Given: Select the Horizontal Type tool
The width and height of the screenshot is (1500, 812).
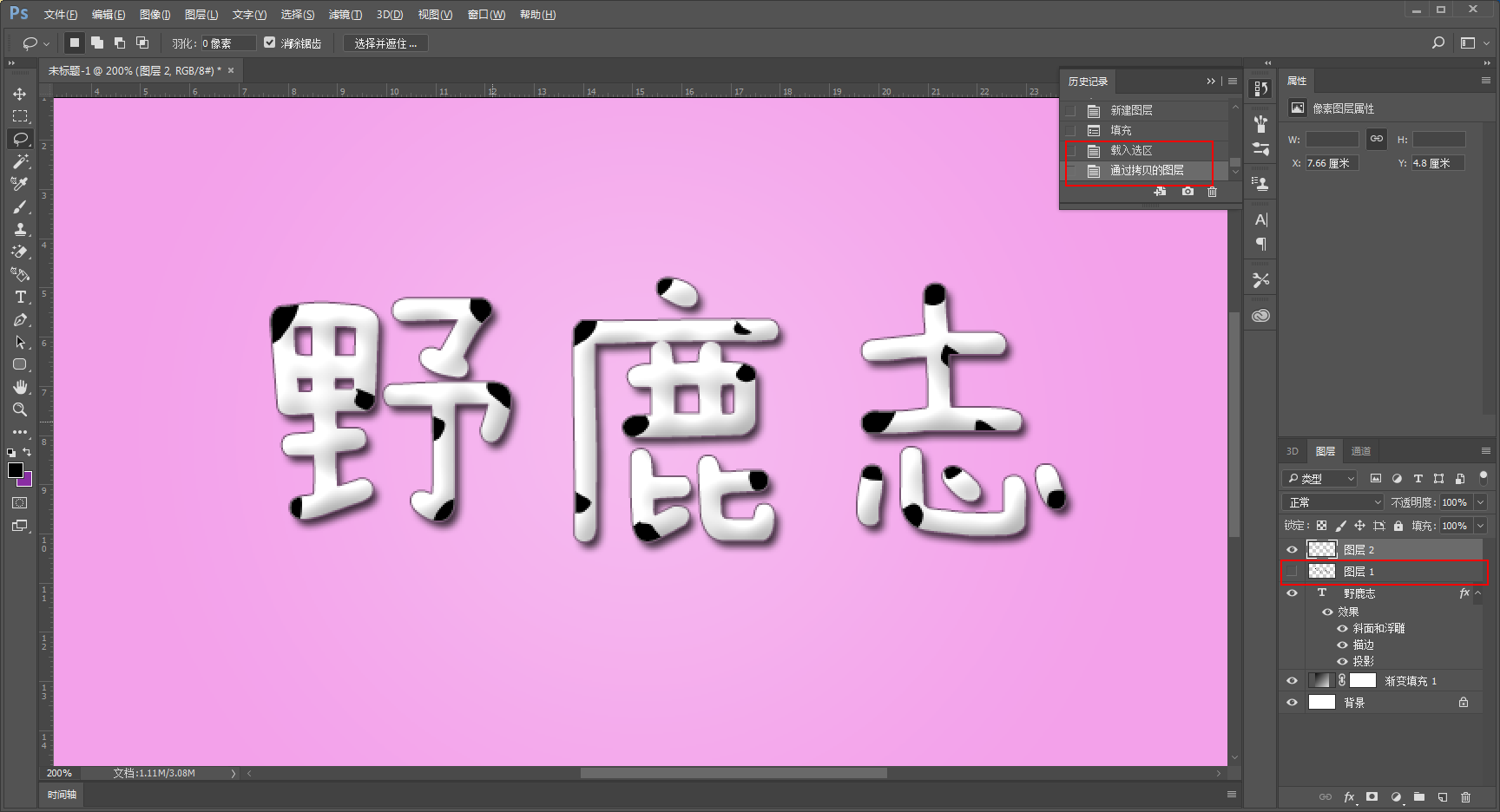Looking at the screenshot, I should click(19, 297).
